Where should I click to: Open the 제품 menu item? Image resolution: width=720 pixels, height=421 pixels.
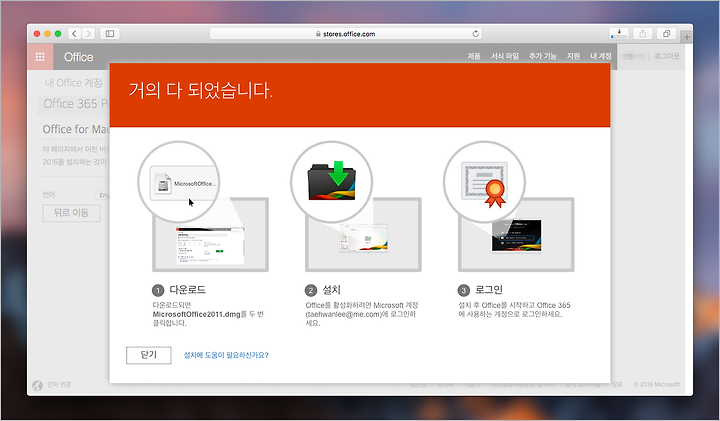click(x=474, y=56)
